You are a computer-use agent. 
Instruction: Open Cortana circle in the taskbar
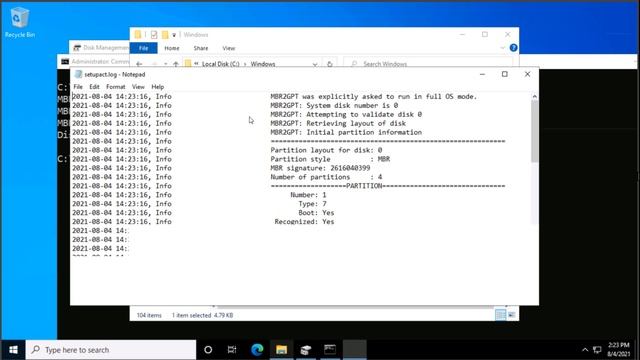(208, 350)
